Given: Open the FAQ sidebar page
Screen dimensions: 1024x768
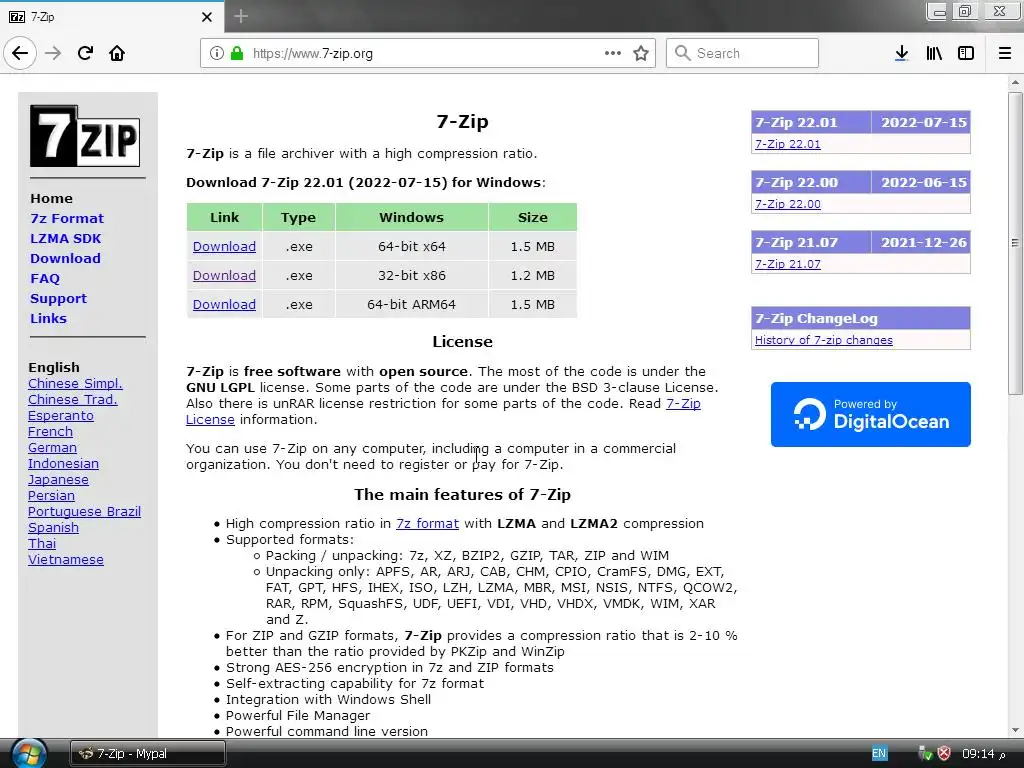Looking at the screenshot, I should (45, 278).
